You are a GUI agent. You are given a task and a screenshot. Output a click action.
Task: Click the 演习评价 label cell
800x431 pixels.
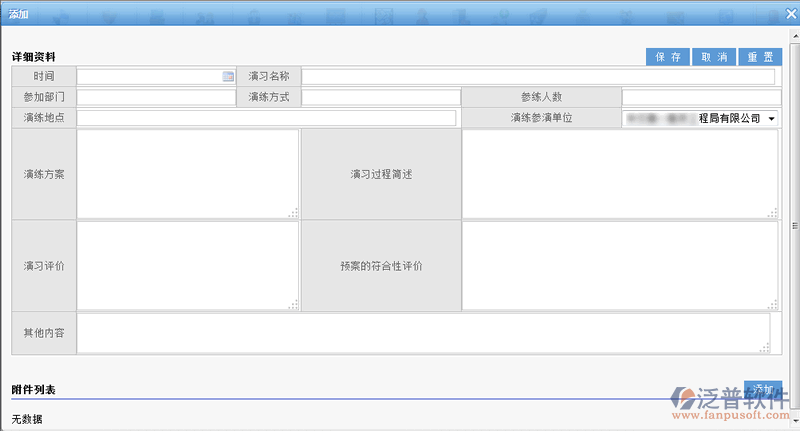tap(44, 266)
